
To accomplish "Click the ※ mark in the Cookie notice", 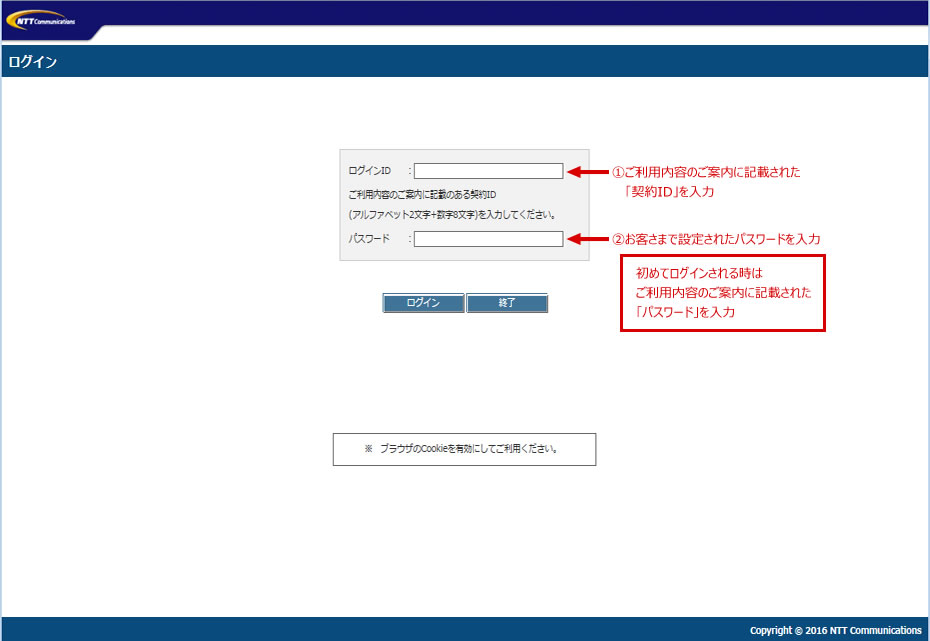I will (x=368, y=449).
